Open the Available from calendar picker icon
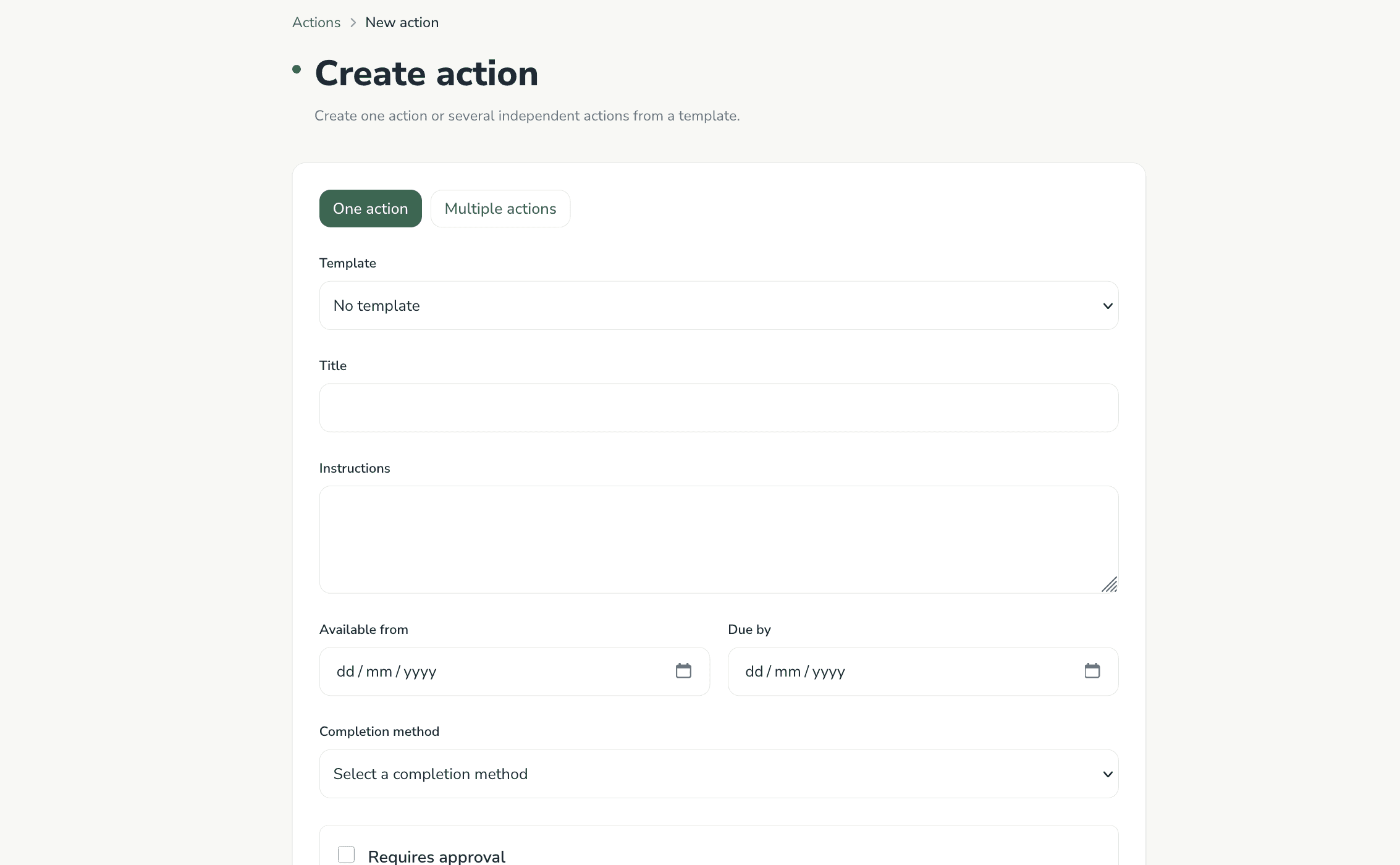Viewport: 1400px width, 865px height. [683, 671]
